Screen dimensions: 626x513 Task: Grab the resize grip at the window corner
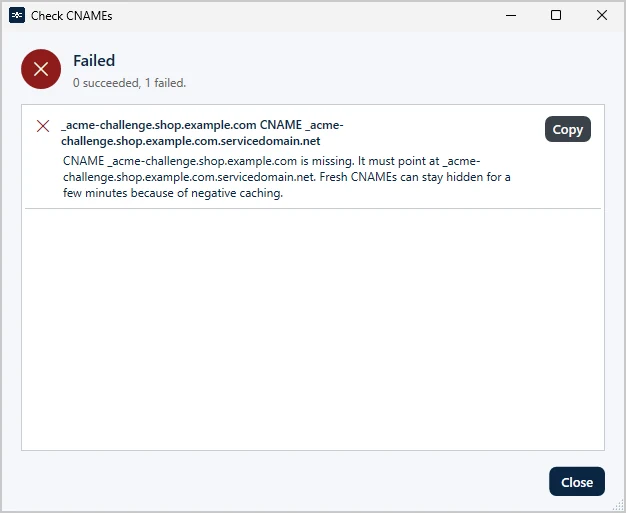point(619,506)
